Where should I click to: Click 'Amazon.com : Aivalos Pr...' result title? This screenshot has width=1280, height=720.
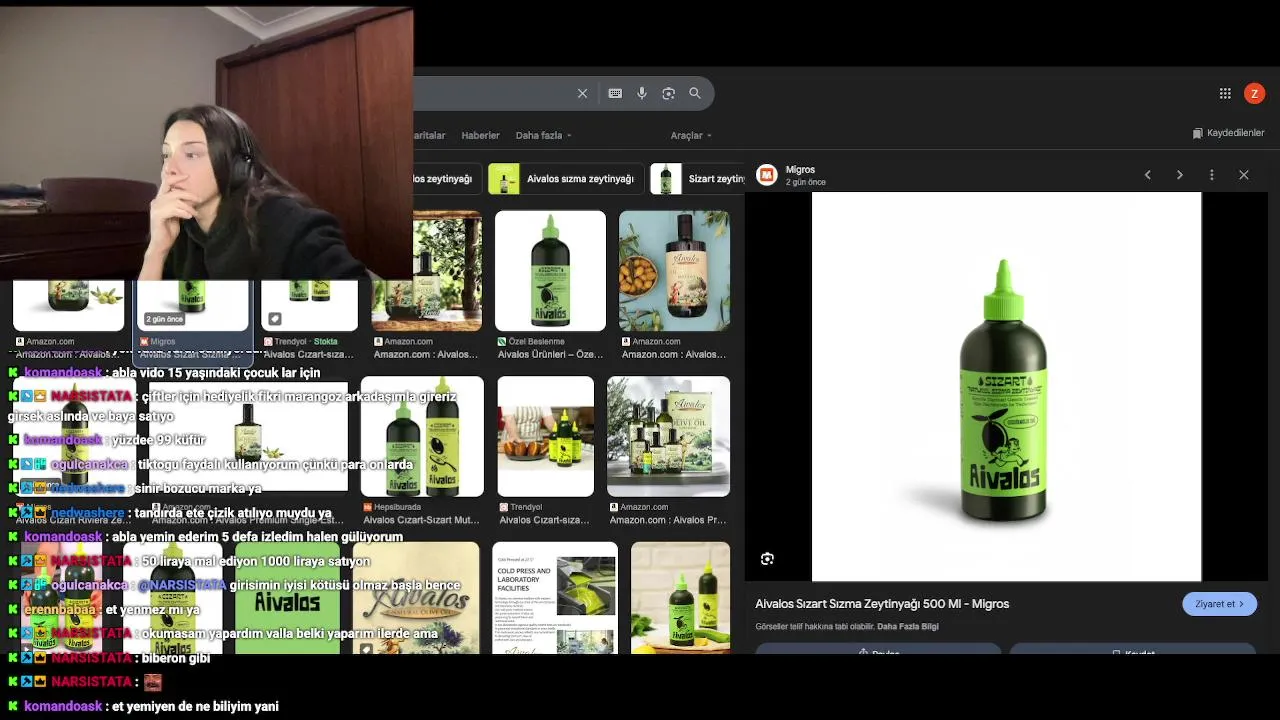(x=668, y=520)
